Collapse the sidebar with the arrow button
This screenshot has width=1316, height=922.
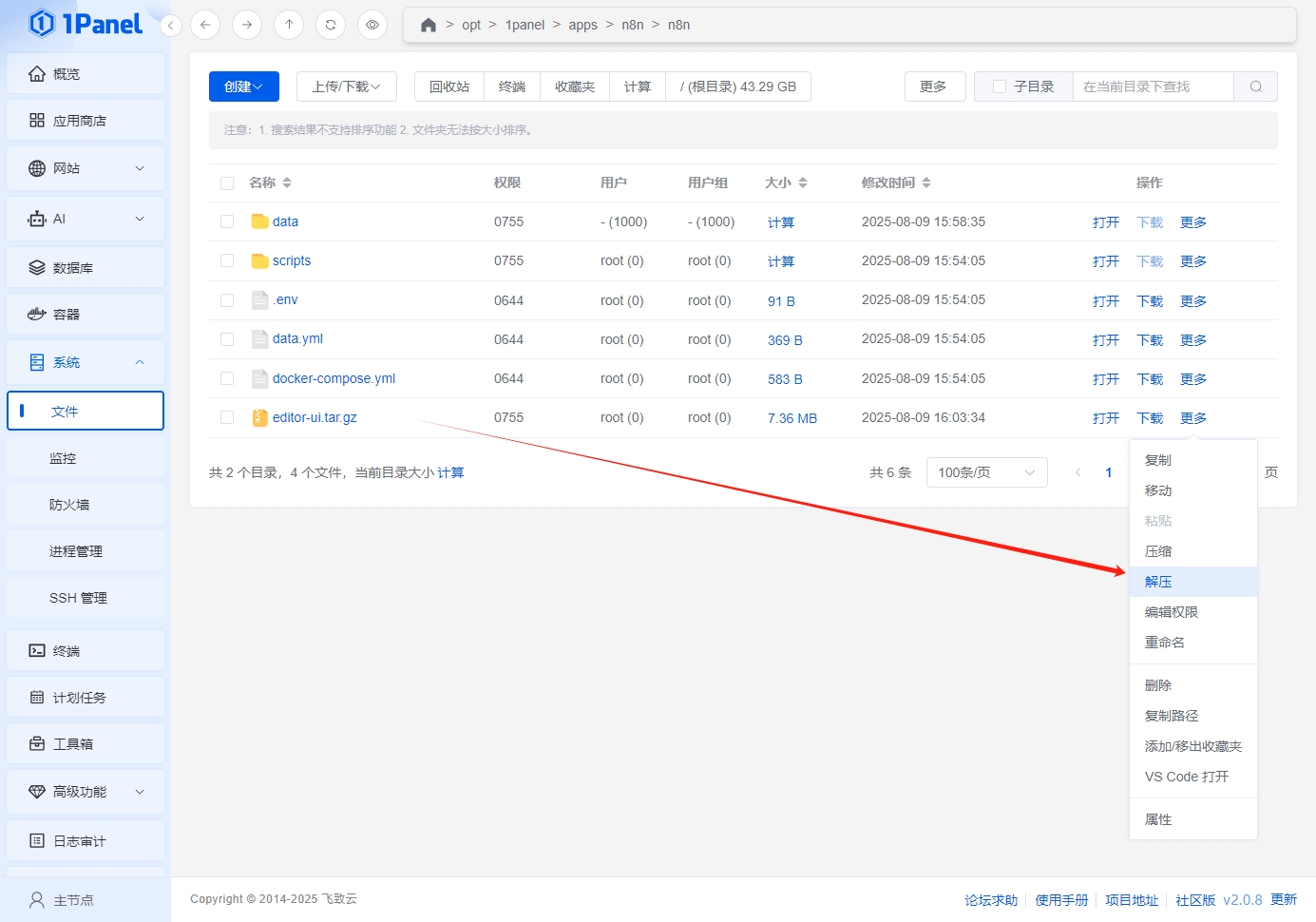point(171,26)
